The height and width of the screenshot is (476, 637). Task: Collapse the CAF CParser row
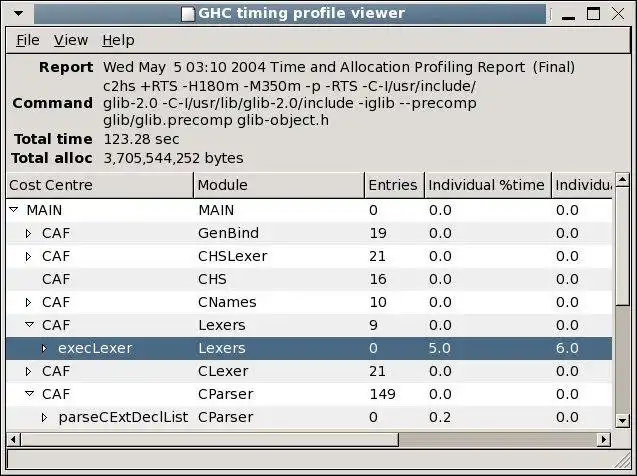click(x=29, y=394)
